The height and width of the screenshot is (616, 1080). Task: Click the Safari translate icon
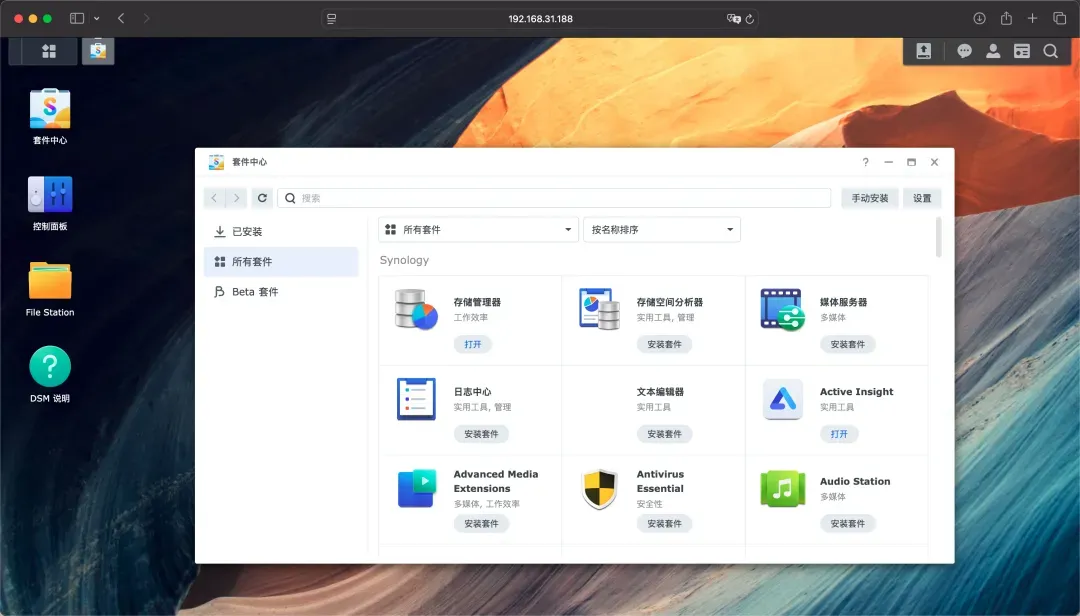pos(734,19)
